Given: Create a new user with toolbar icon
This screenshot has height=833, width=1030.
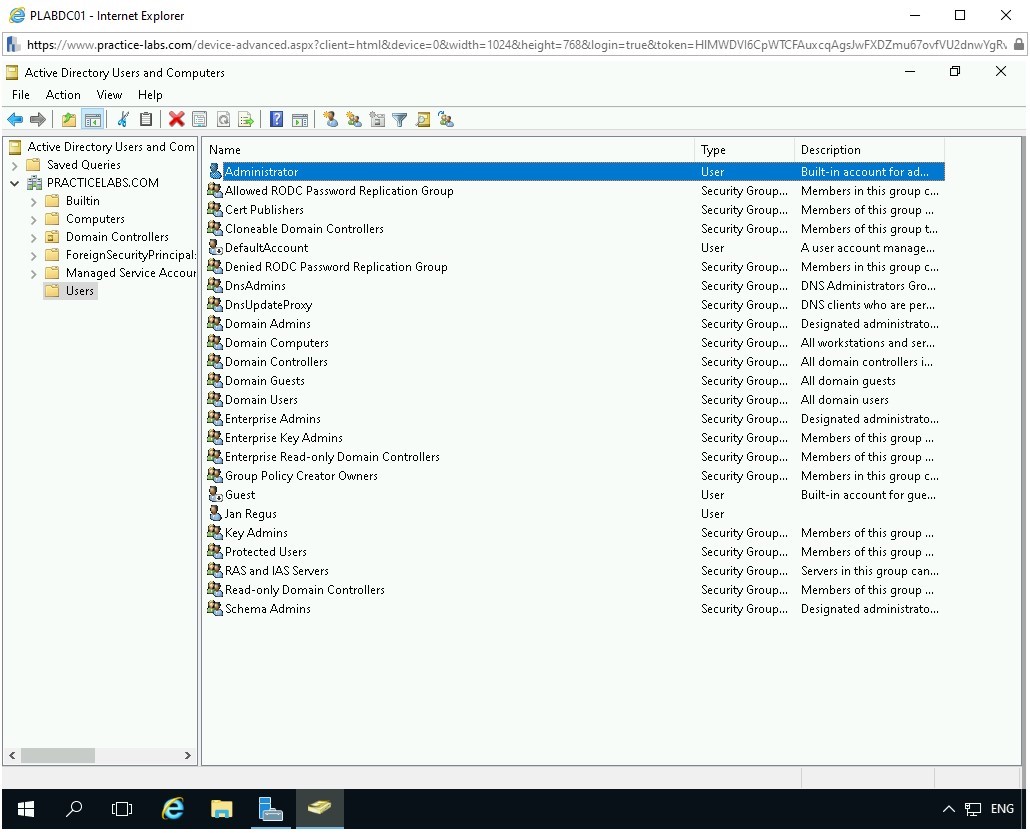Looking at the screenshot, I should tap(330, 120).
